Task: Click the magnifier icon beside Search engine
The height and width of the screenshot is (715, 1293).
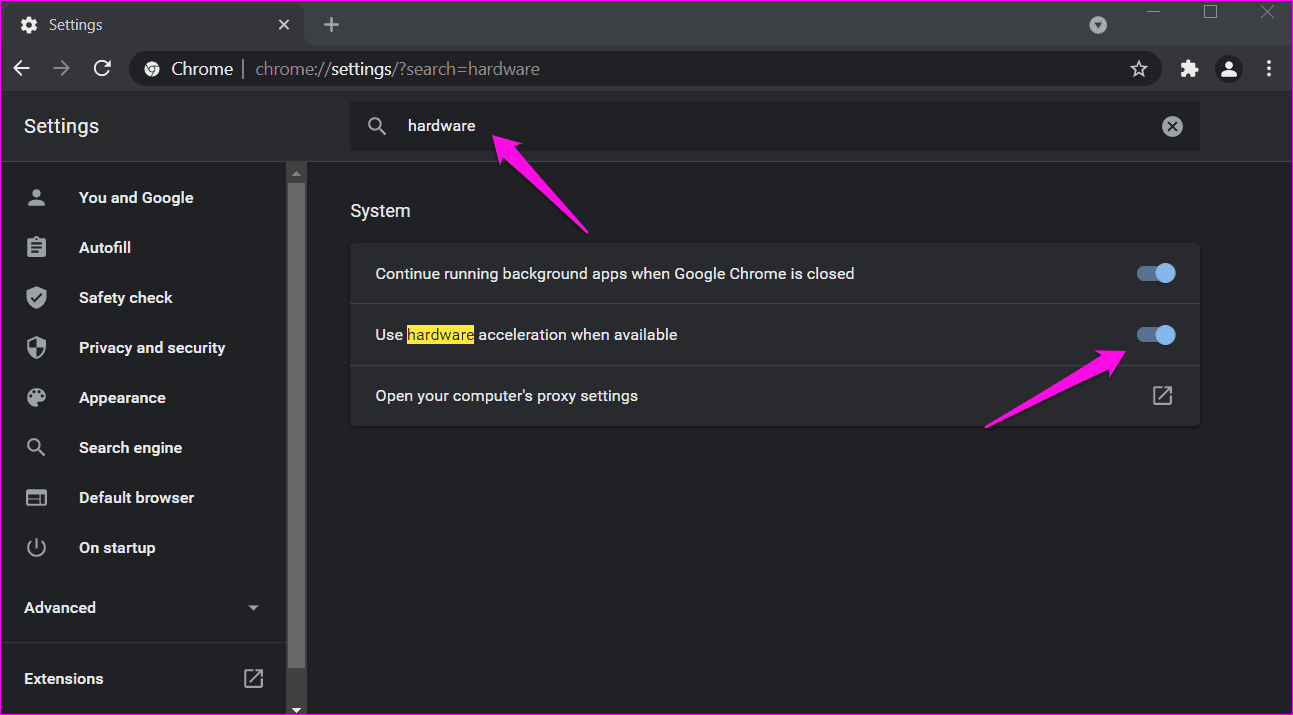Action: click(37, 447)
